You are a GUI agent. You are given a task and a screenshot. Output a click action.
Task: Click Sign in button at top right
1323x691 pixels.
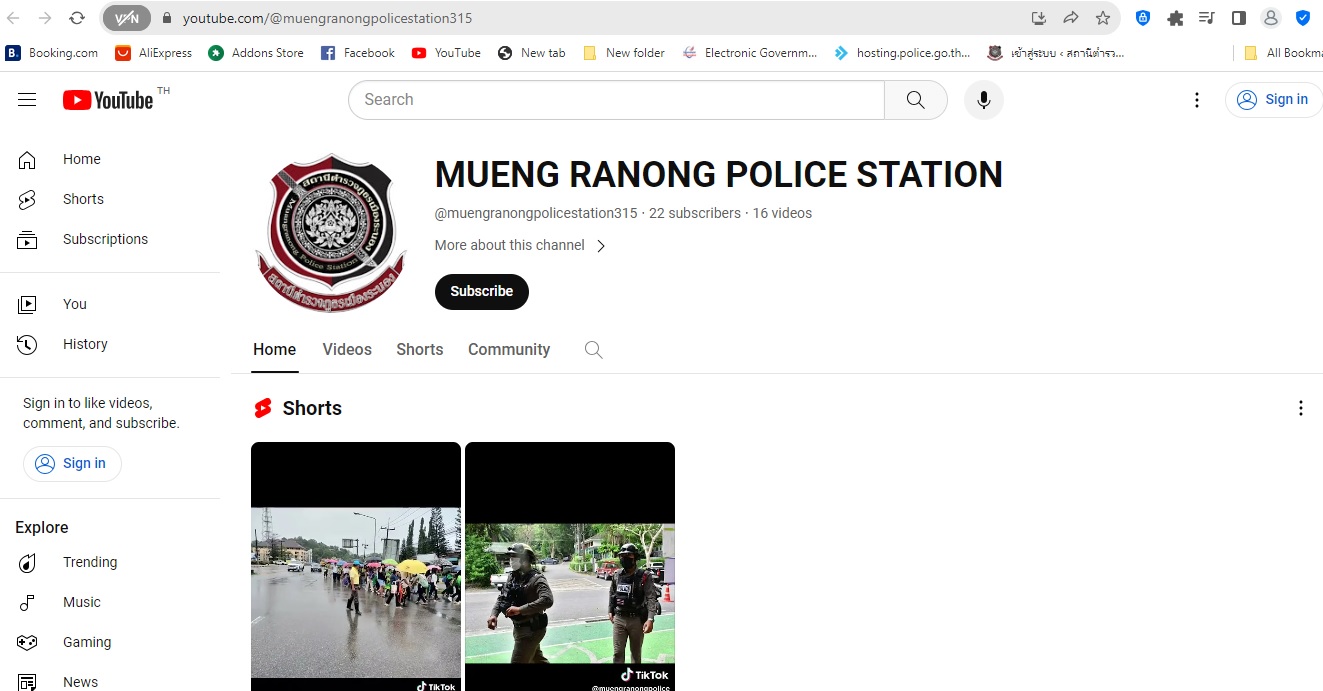pos(1273,100)
